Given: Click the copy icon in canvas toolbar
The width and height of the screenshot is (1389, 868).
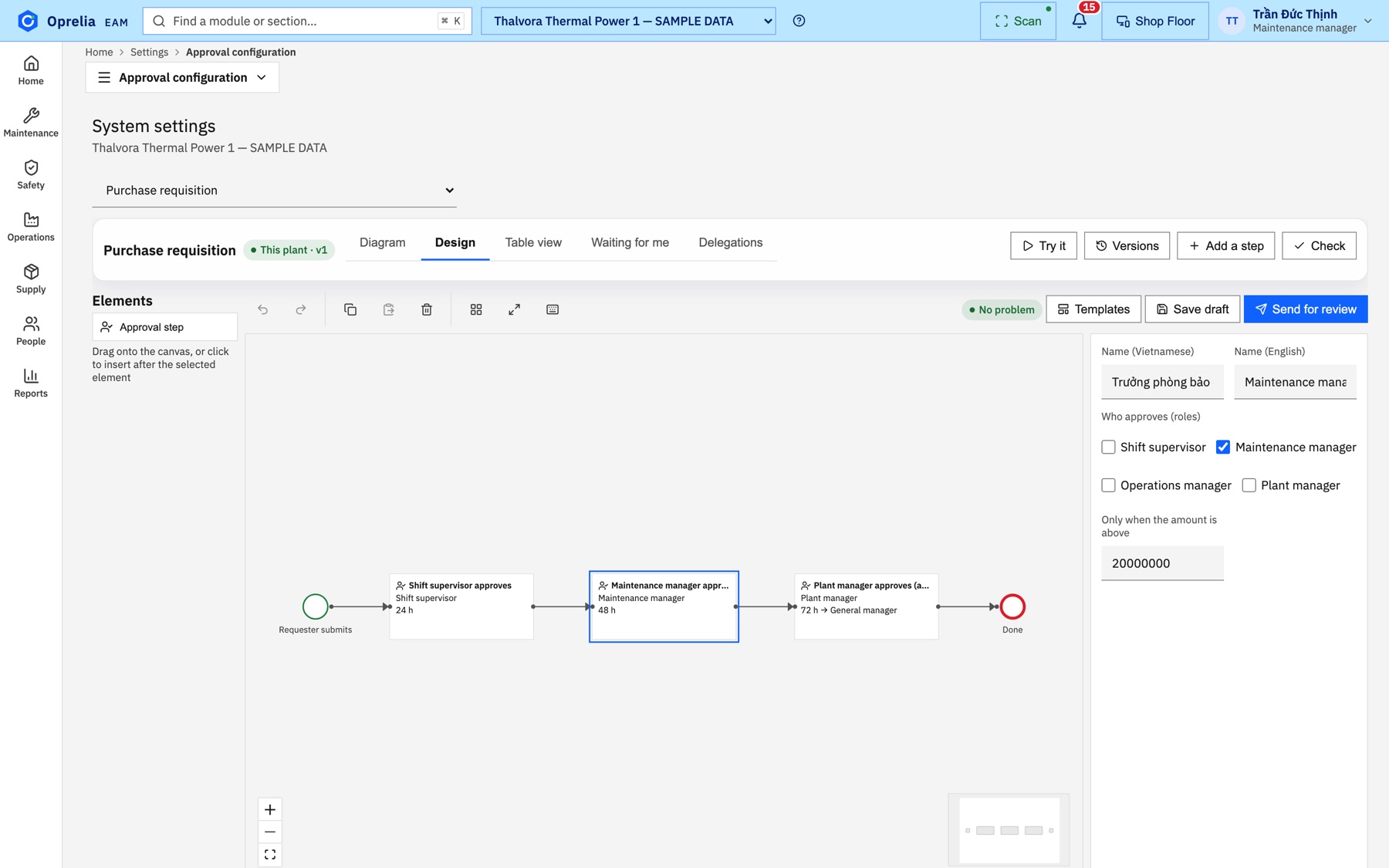Looking at the screenshot, I should tap(350, 309).
